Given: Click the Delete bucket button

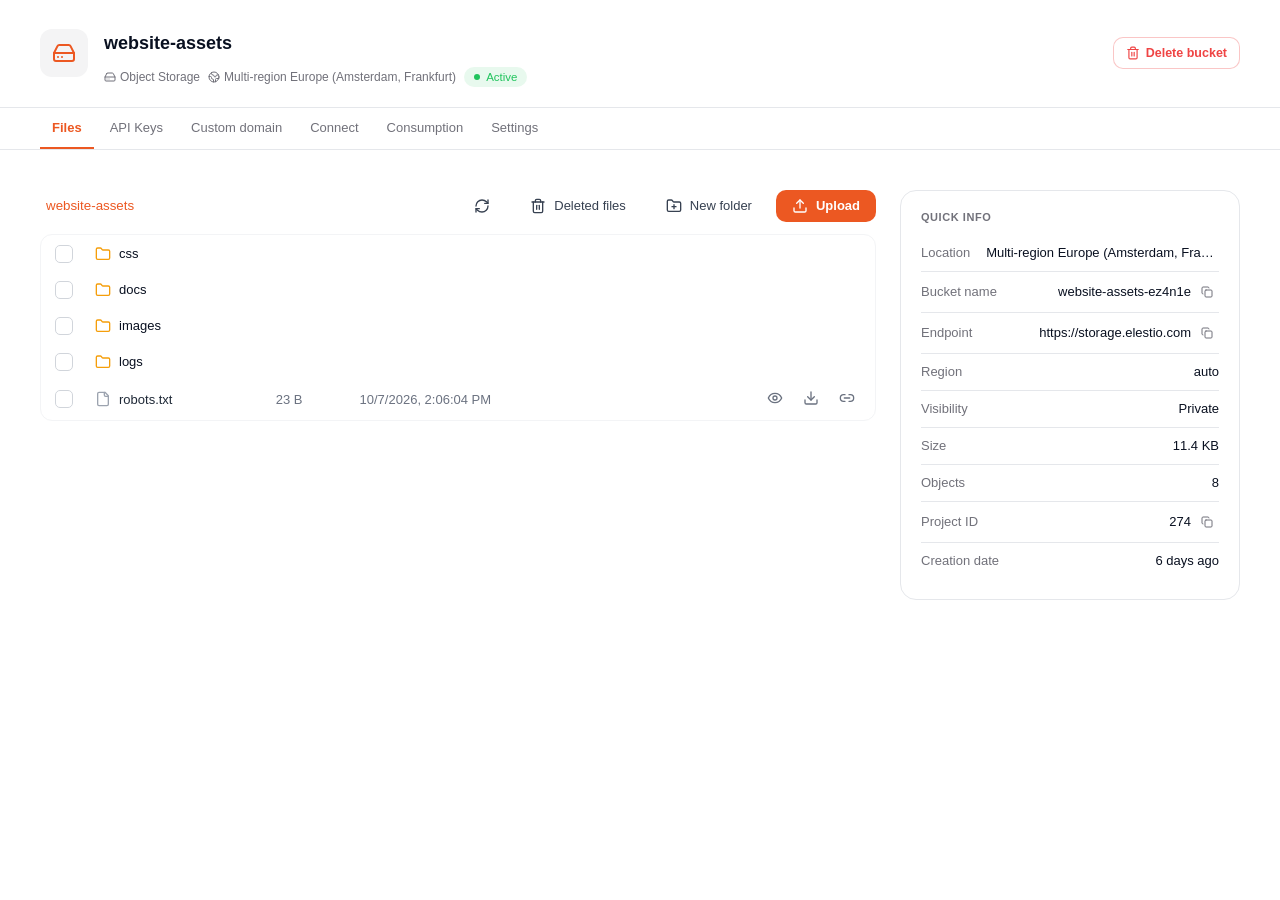Looking at the screenshot, I should (1176, 53).
